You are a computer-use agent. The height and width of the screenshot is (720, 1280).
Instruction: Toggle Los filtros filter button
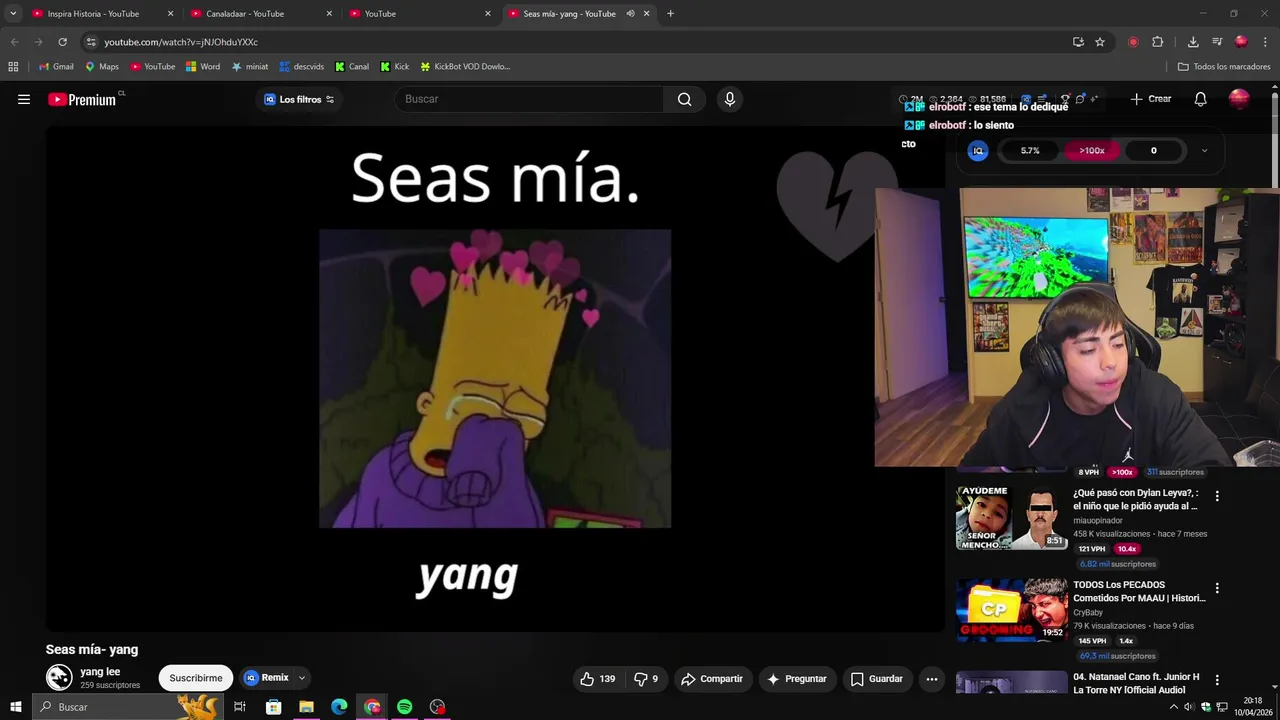point(299,99)
